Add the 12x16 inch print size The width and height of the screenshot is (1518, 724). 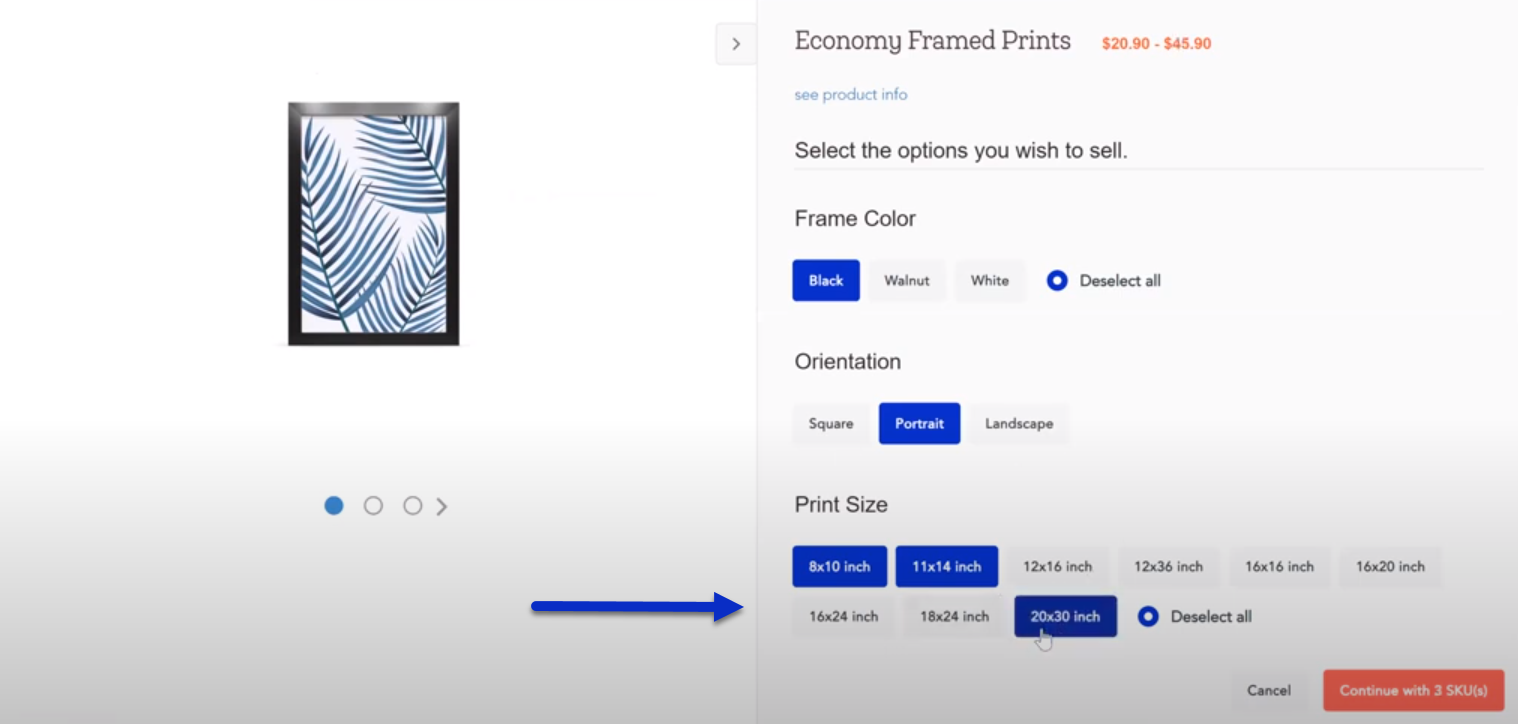coord(1058,567)
